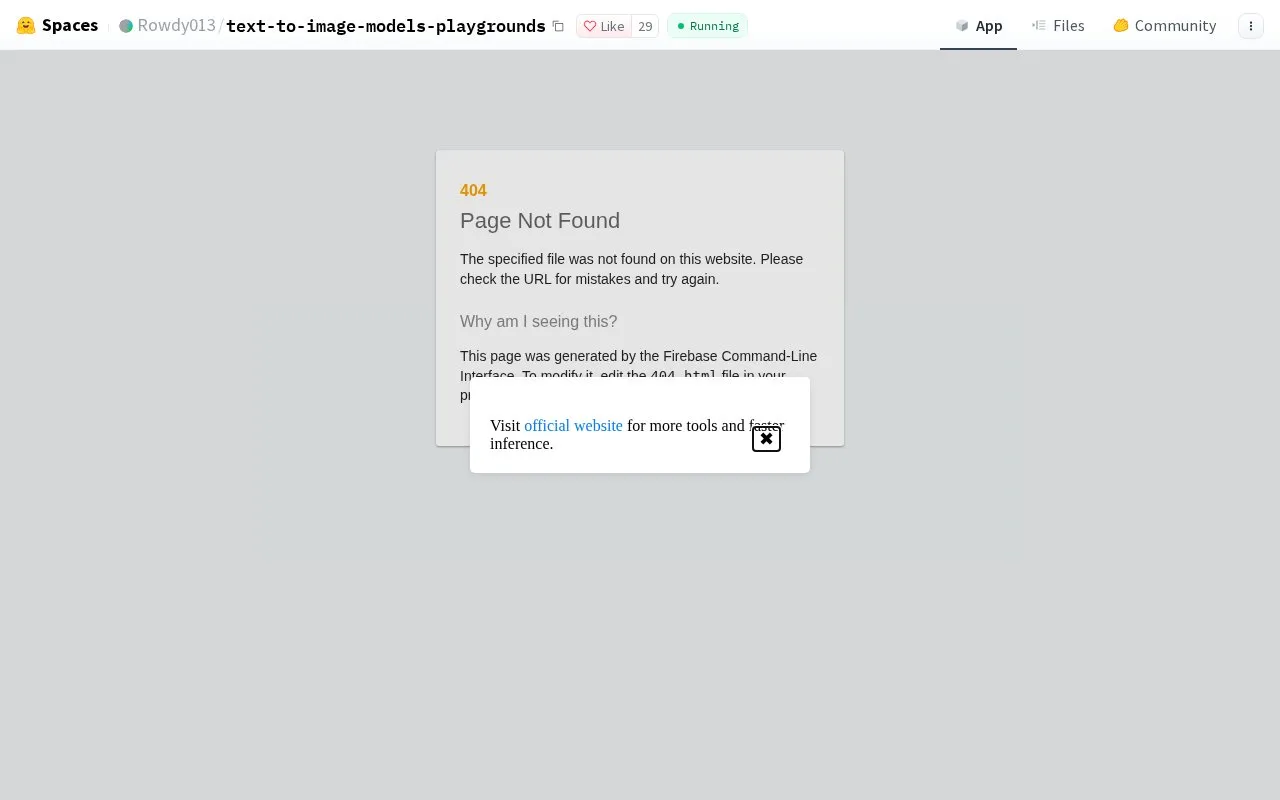The image size is (1280, 800).
Task: Click the Rowdy013 avatar icon
Action: click(126, 26)
